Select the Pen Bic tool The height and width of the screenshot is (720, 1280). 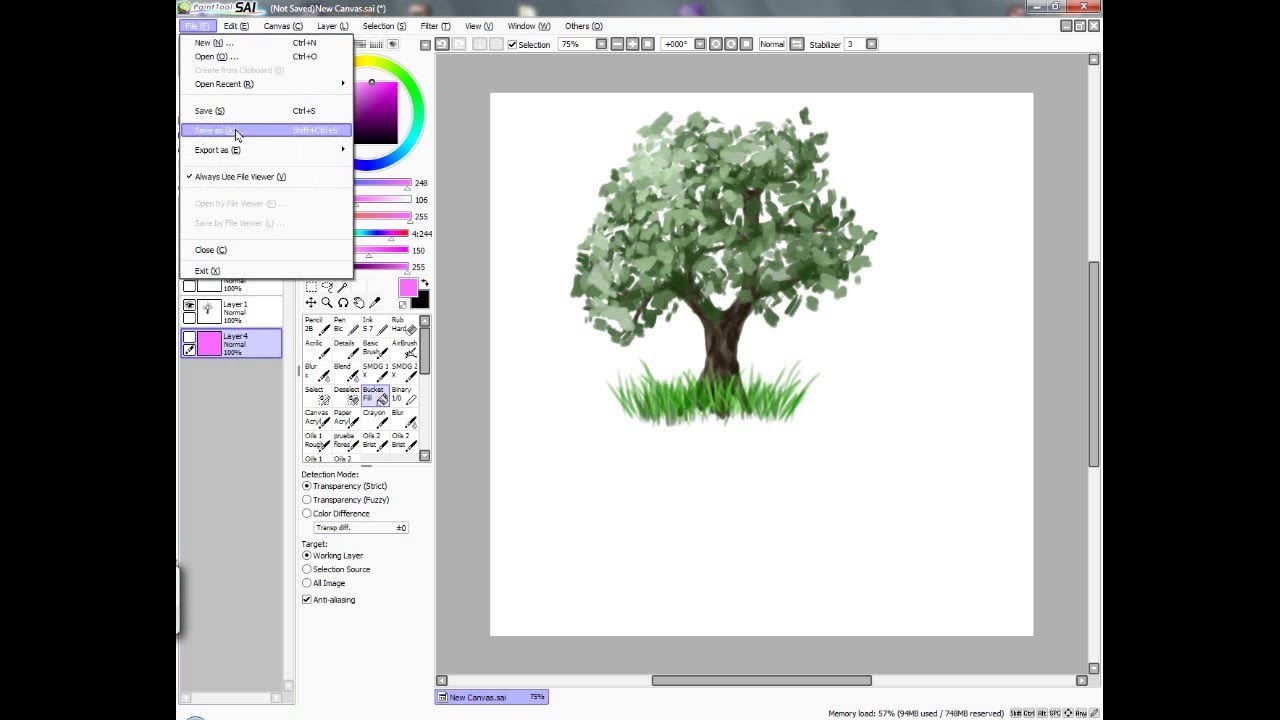346,325
